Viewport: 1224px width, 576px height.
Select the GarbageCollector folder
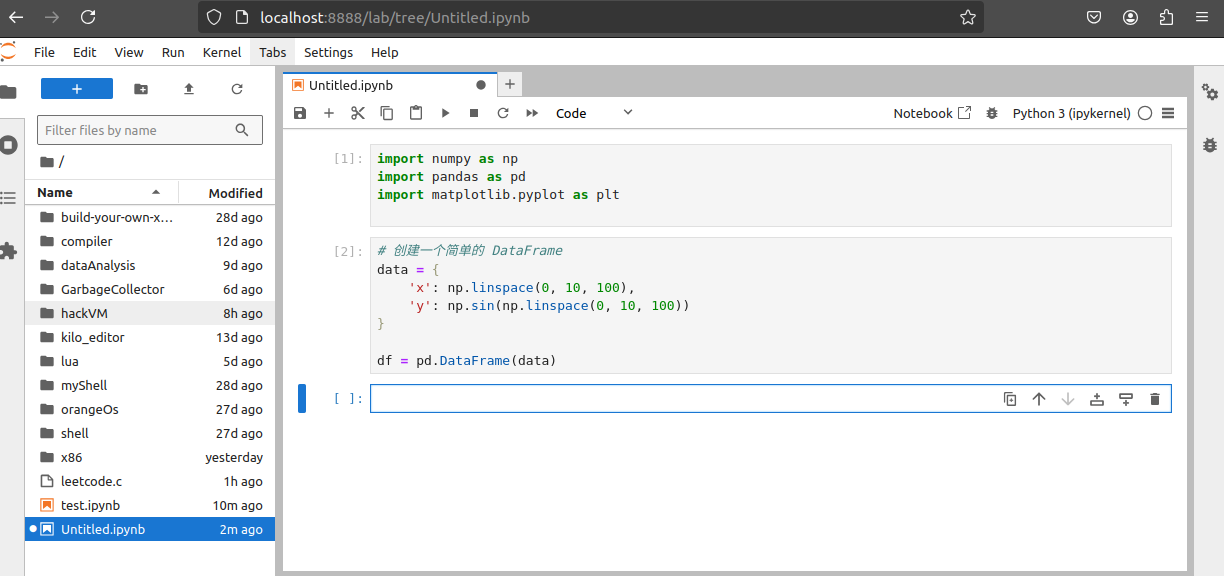150,289
